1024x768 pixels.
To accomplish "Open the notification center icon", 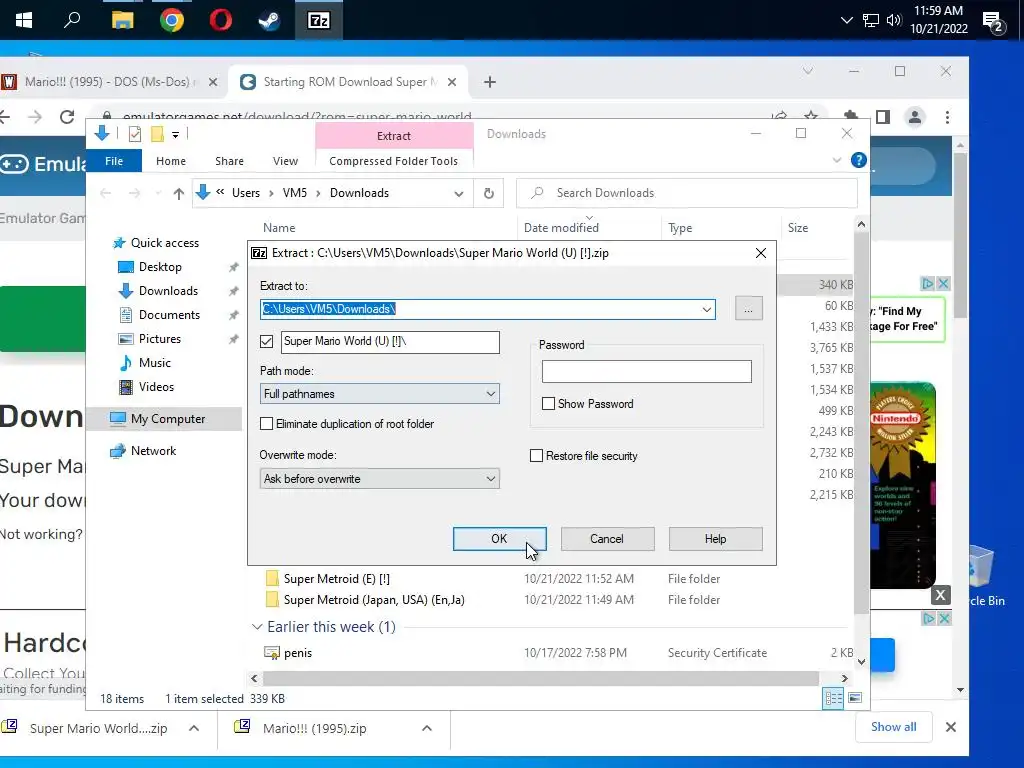I will click(x=994, y=22).
